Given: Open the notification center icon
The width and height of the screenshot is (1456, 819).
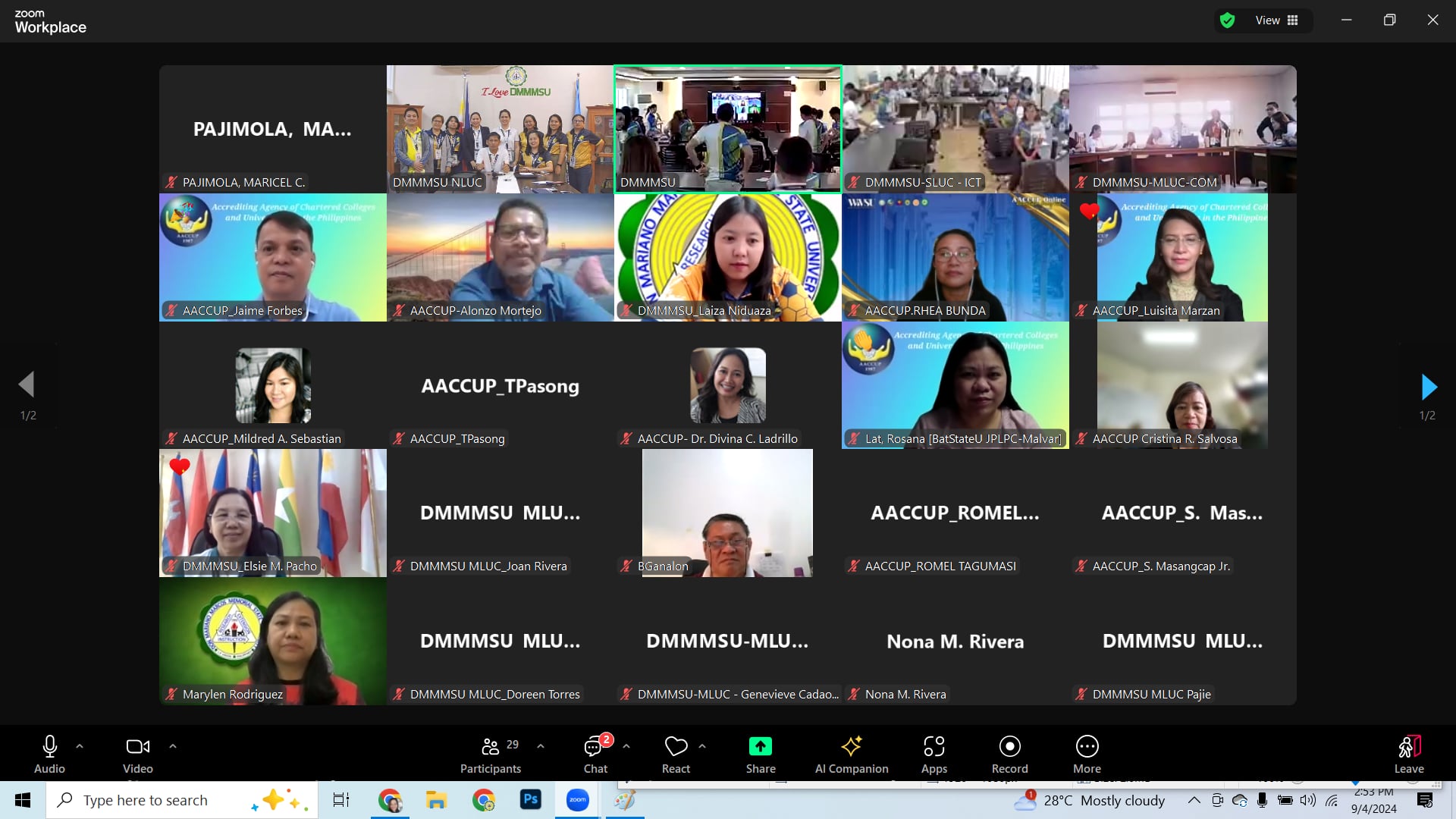Looking at the screenshot, I should pos(1425,800).
